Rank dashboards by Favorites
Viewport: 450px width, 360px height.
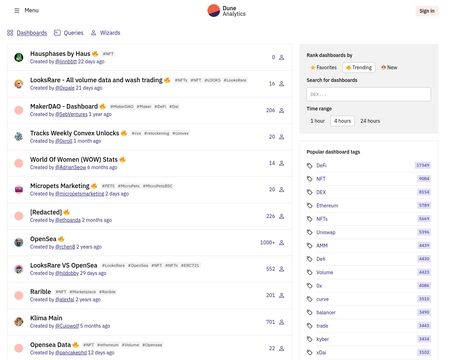pyautogui.click(x=324, y=67)
